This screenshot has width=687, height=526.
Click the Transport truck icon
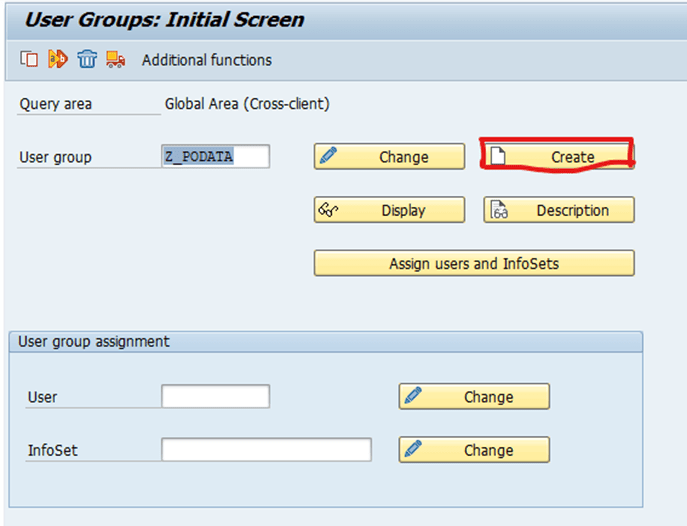(x=115, y=59)
